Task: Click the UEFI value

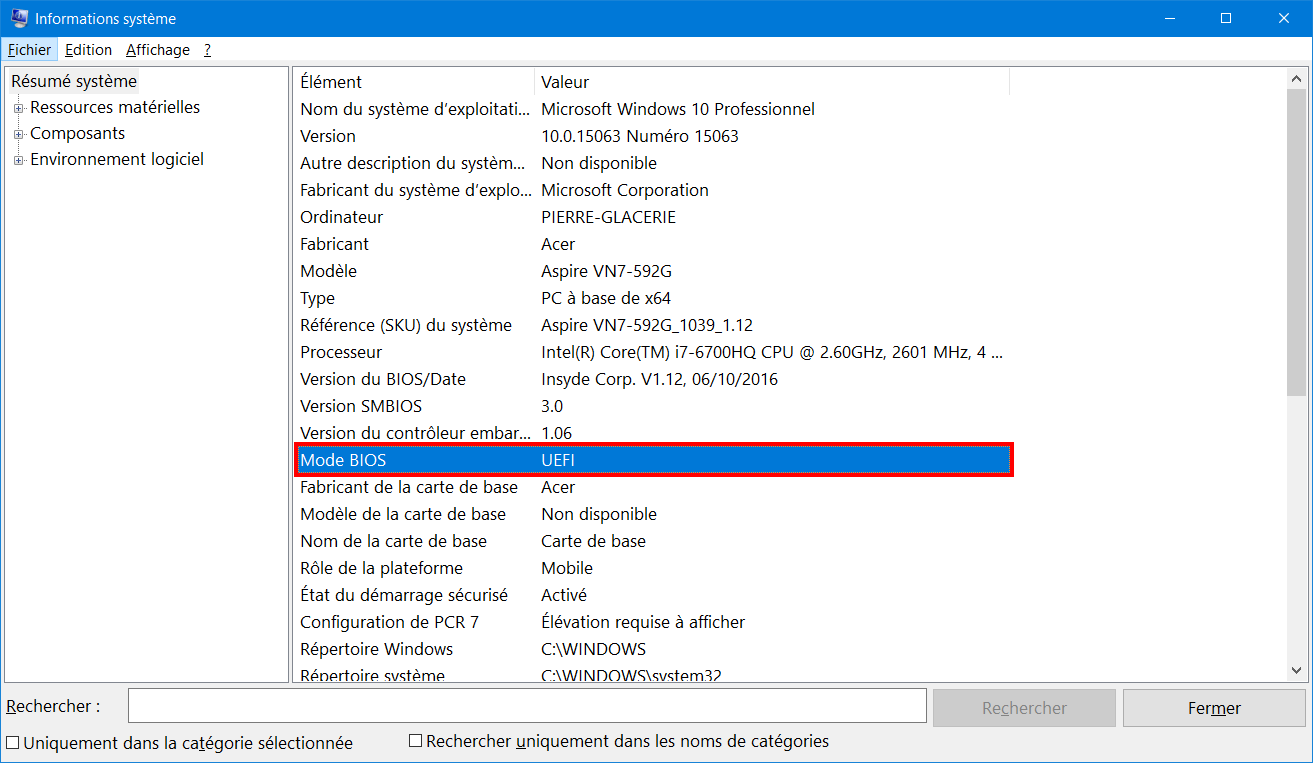Action: [x=558, y=460]
